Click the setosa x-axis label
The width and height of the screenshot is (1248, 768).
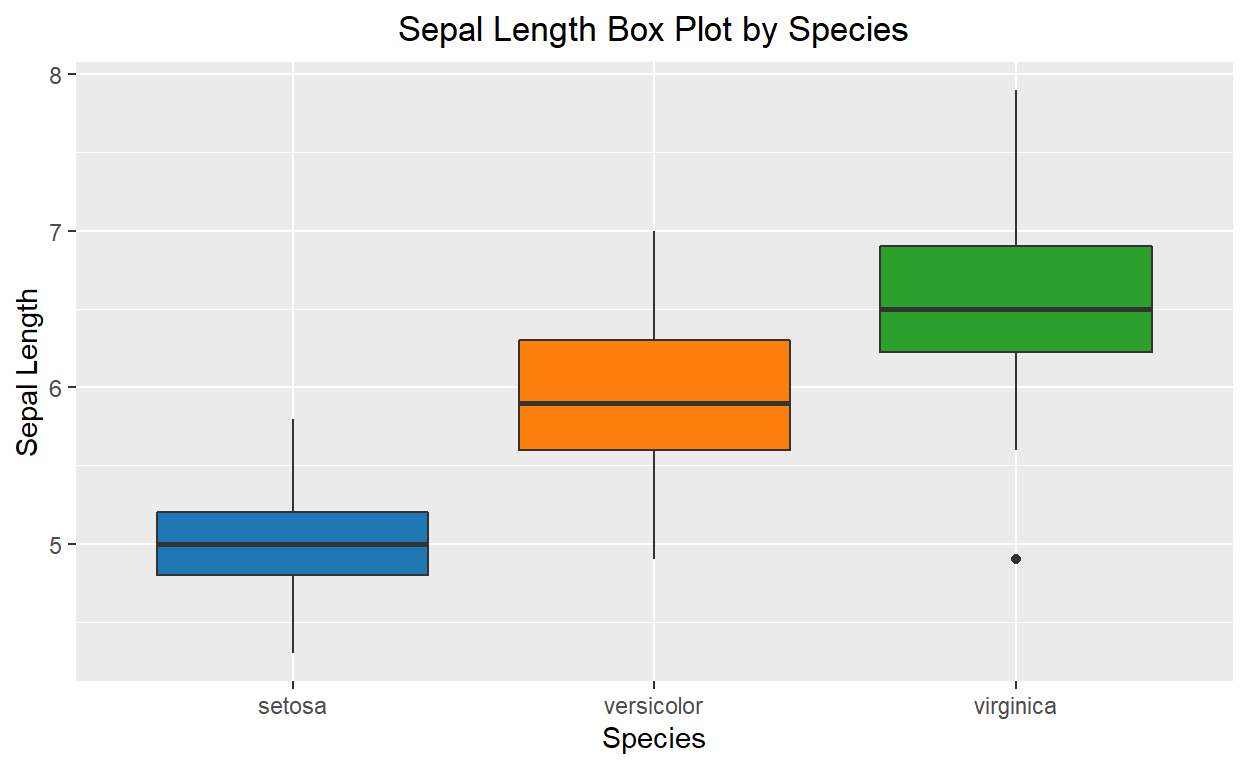point(293,706)
